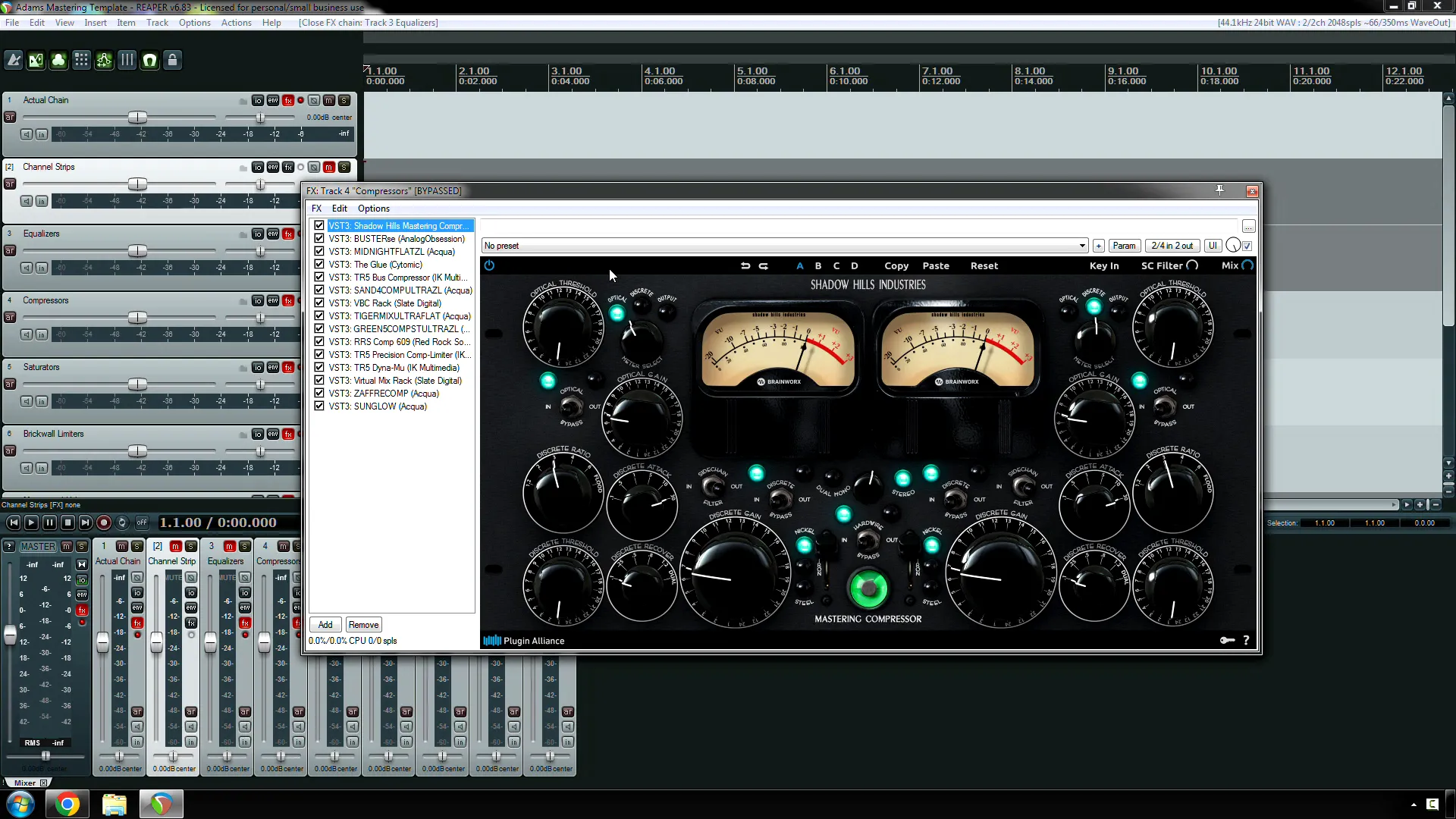
Task: Open Chrome from the Windows taskbar
Action: 67,804
